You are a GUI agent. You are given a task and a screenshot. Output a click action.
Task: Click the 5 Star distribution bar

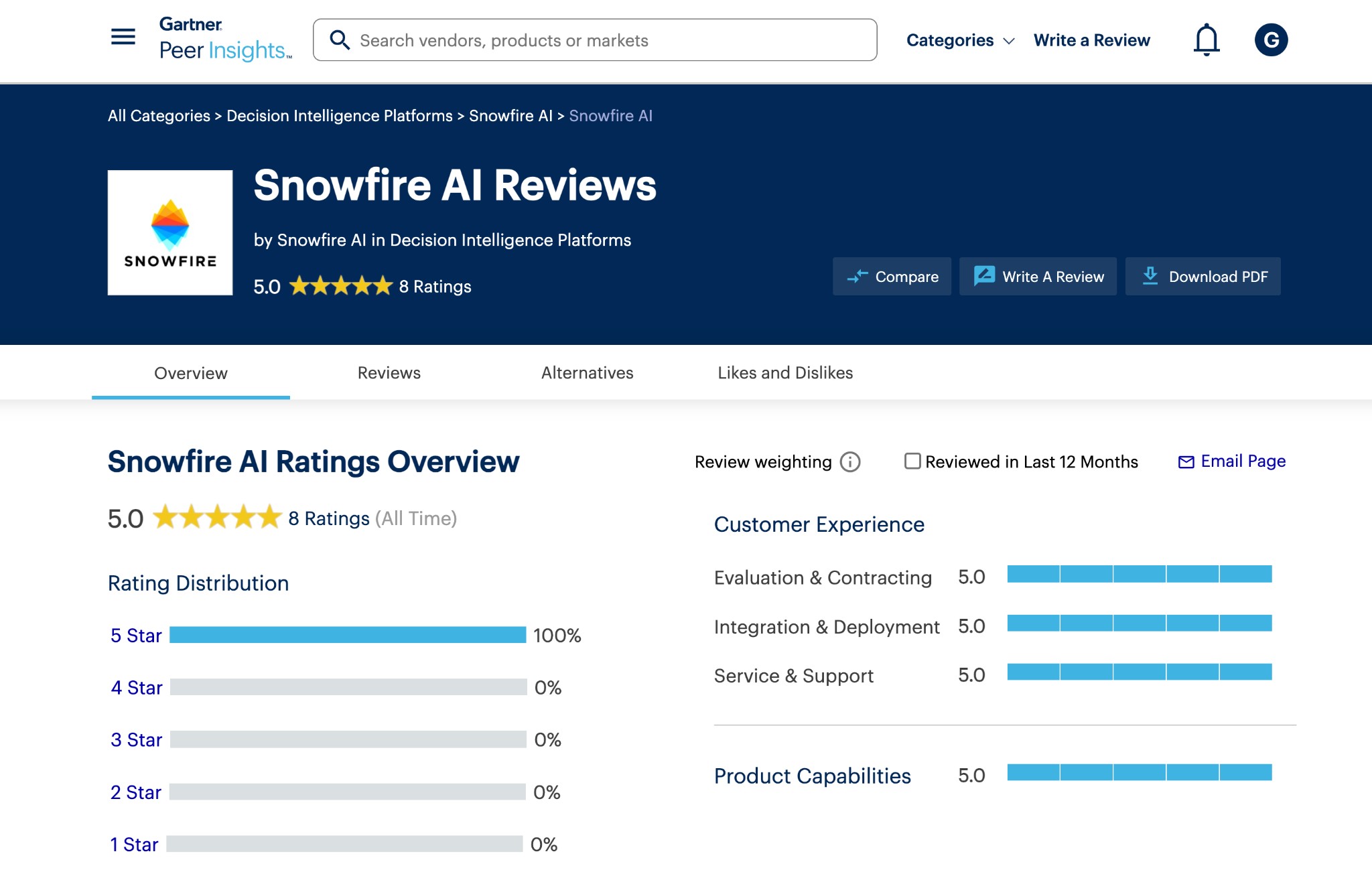click(348, 635)
